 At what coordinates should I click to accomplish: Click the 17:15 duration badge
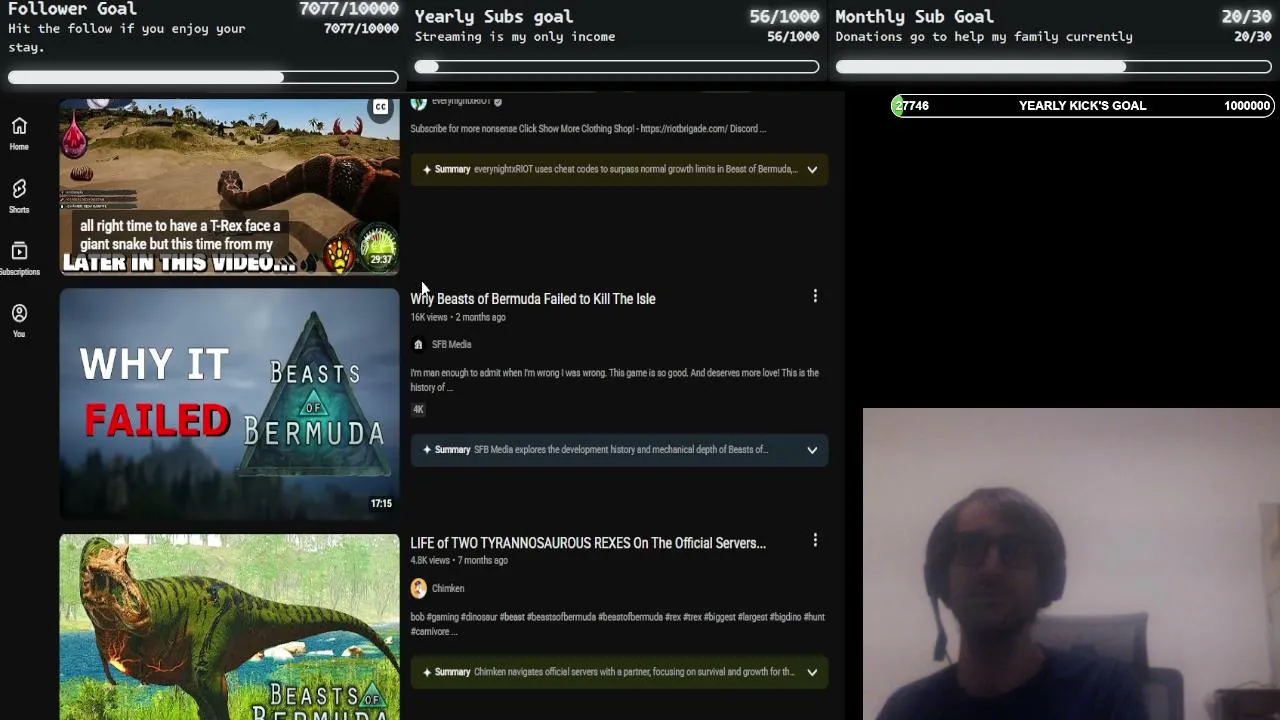pos(381,503)
